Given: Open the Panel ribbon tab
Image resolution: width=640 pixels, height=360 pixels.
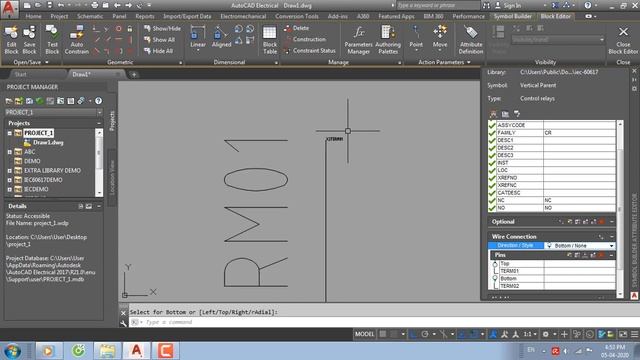Looking at the screenshot, I should point(119,16).
